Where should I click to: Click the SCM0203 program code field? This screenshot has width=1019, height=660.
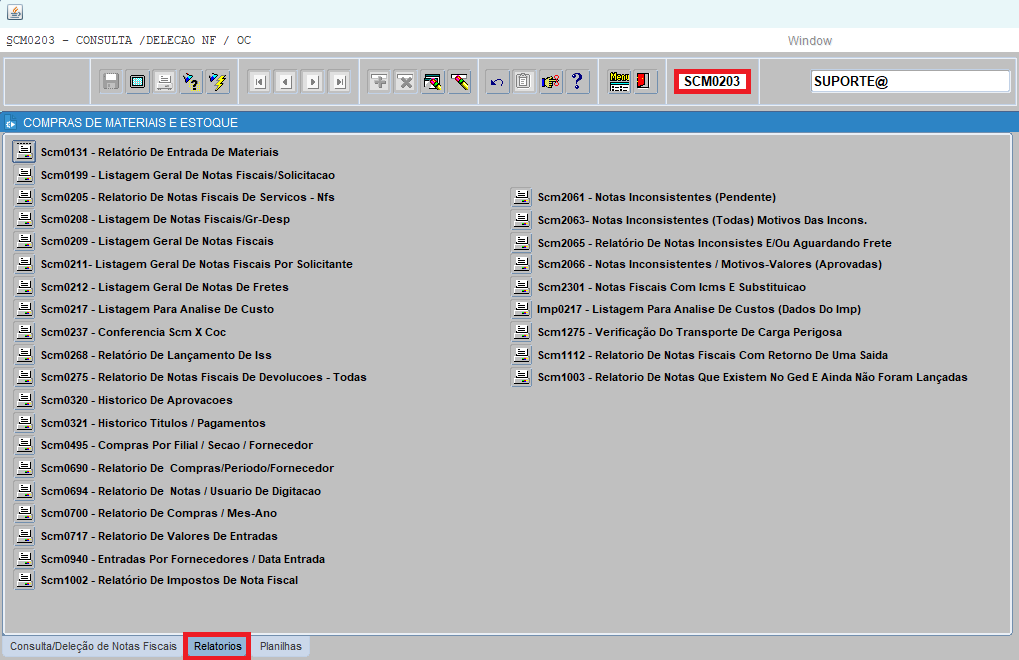click(x=712, y=82)
